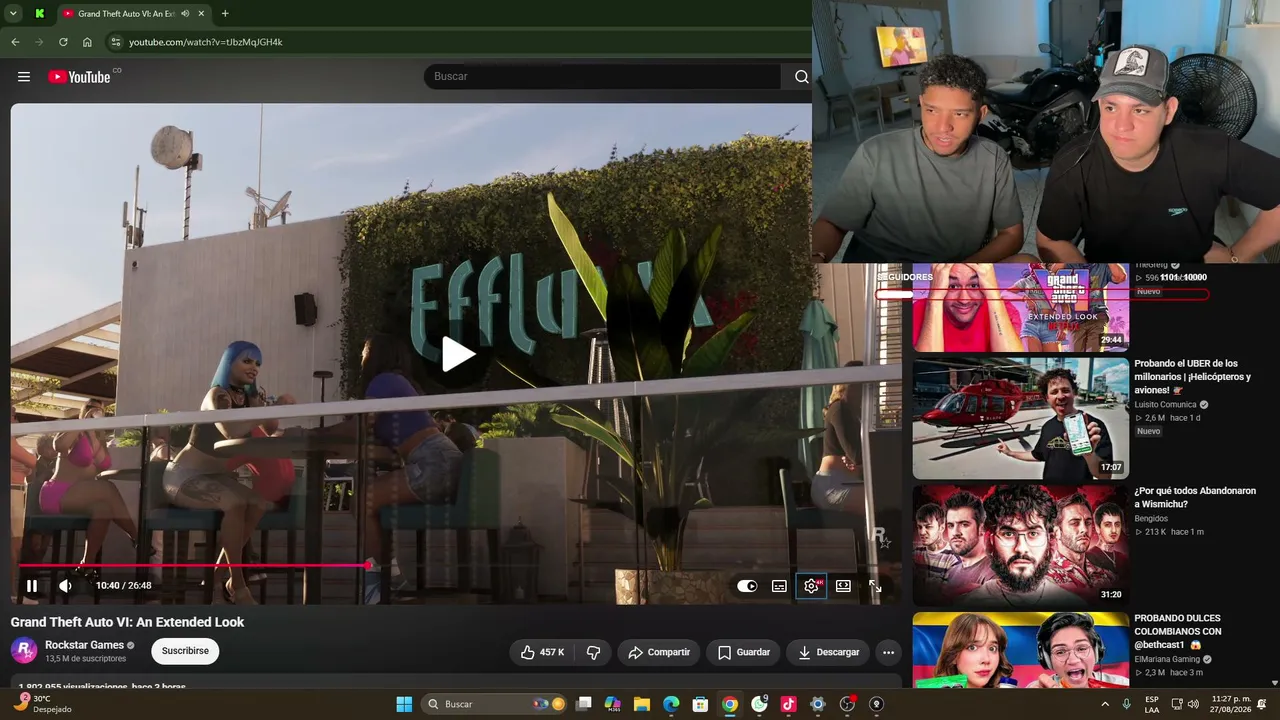Screen dimensions: 1280x720
Task: Open File Explorer from the taskbar
Action: (x=642, y=704)
